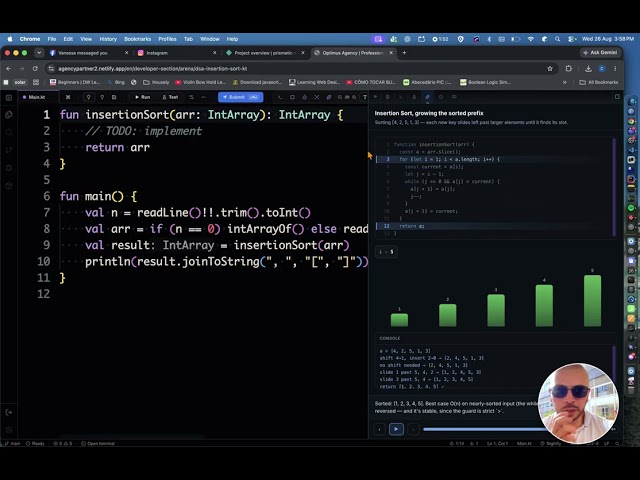Screen dimensions: 640x480
Task: Click the Wi-Fi icon in menu bar
Action: (531, 39)
